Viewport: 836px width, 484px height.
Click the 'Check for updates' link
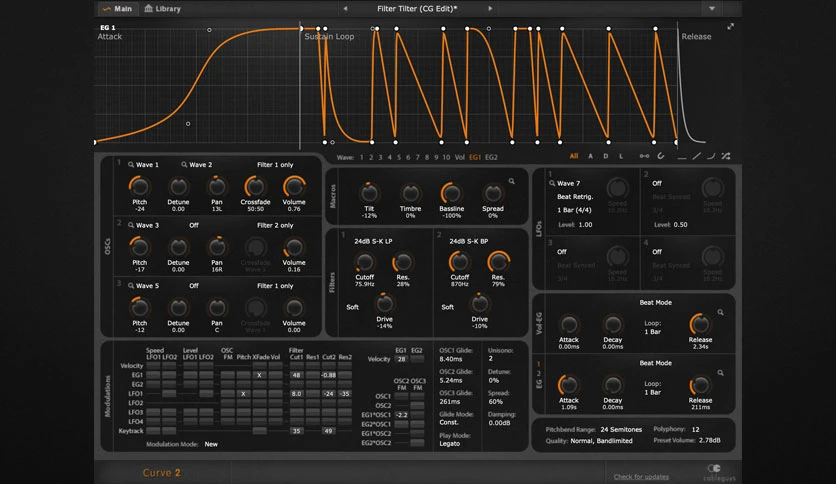641,477
